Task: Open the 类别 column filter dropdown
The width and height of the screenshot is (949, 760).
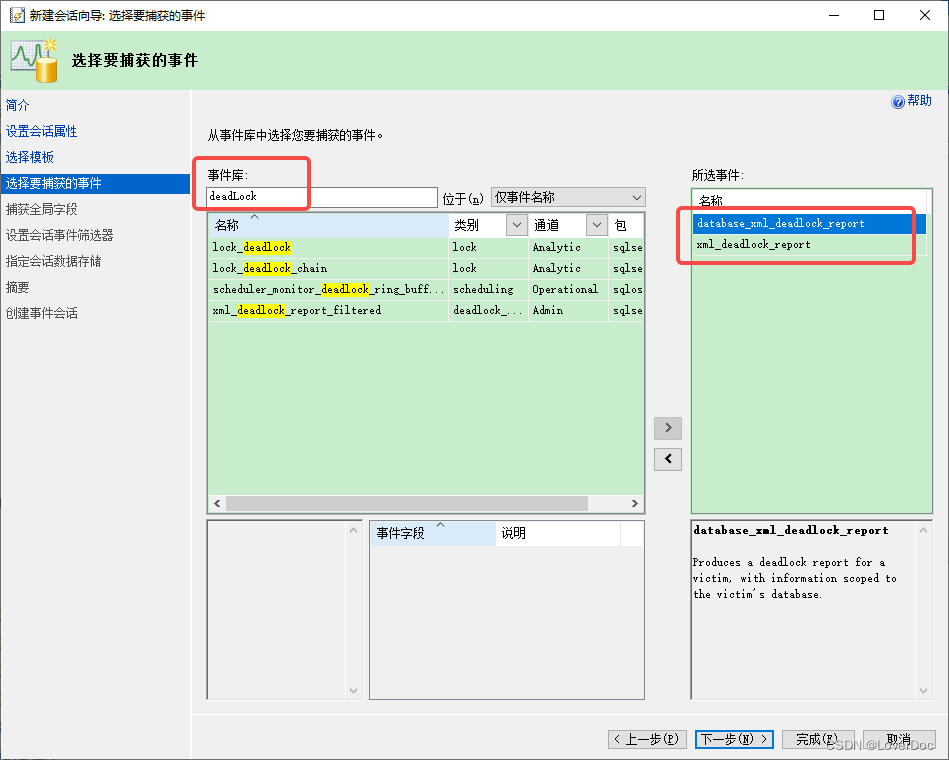Action: point(516,225)
